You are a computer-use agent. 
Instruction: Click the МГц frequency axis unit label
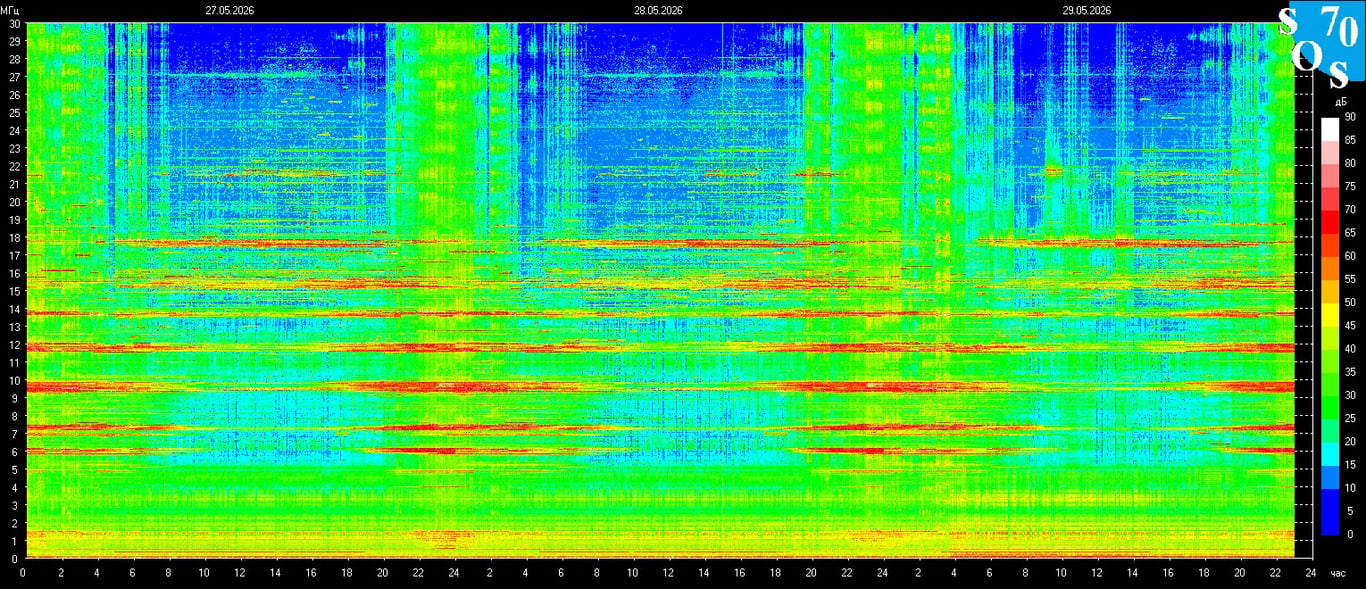point(10,10)
